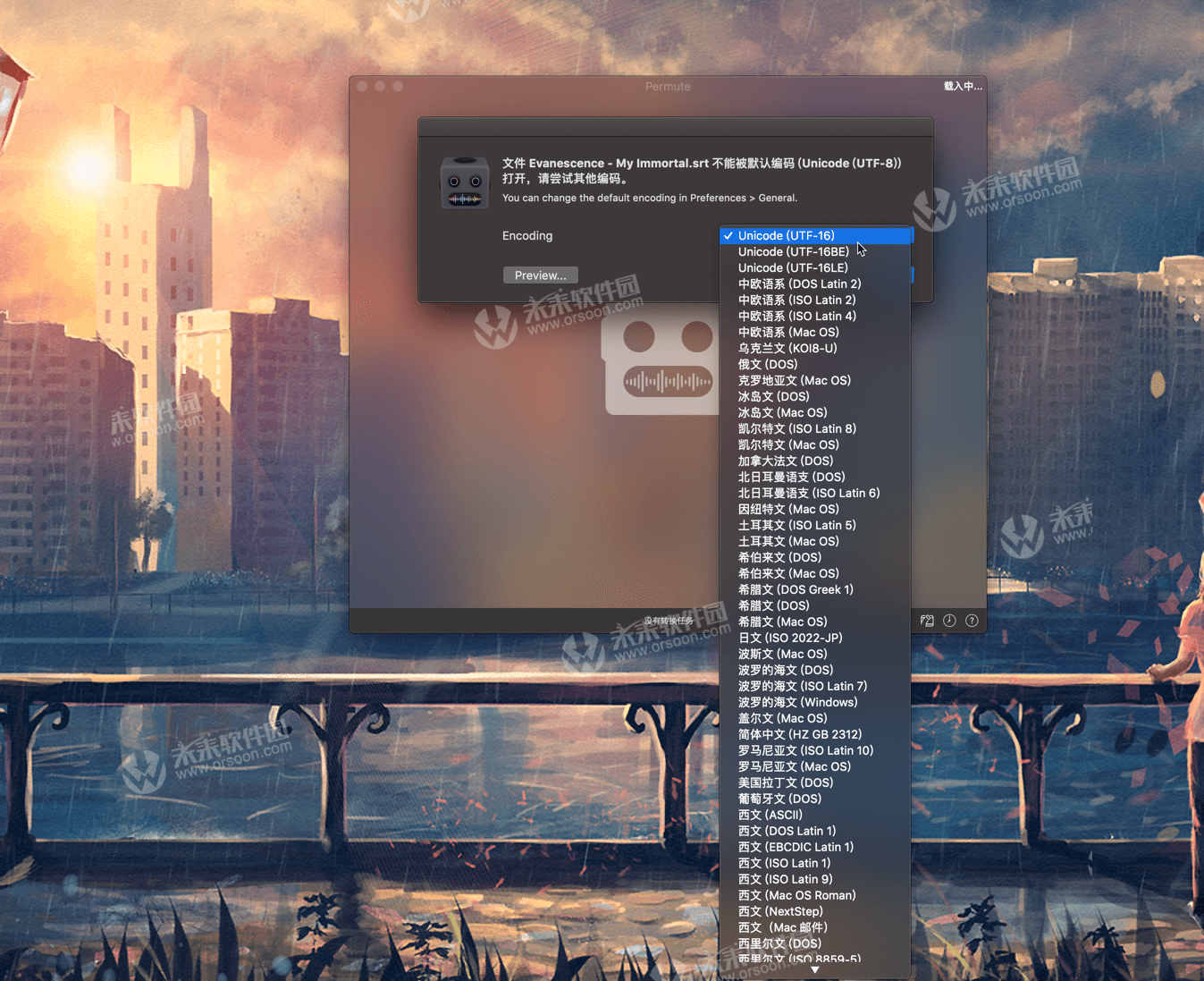Image resolution: width=1204 pixels, height=981 pixels.
Task: Select 北日耳曼语支 (DOS) encoding
Action: coord(815,478)
